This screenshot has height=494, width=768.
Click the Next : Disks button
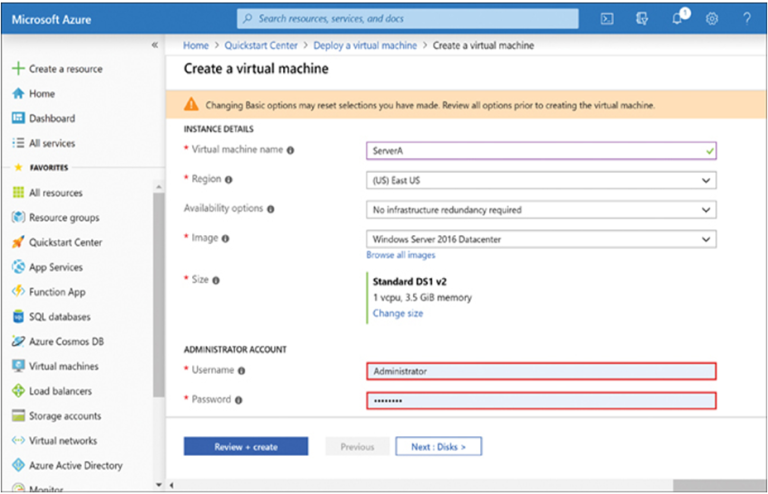click(x=438, y=447)
